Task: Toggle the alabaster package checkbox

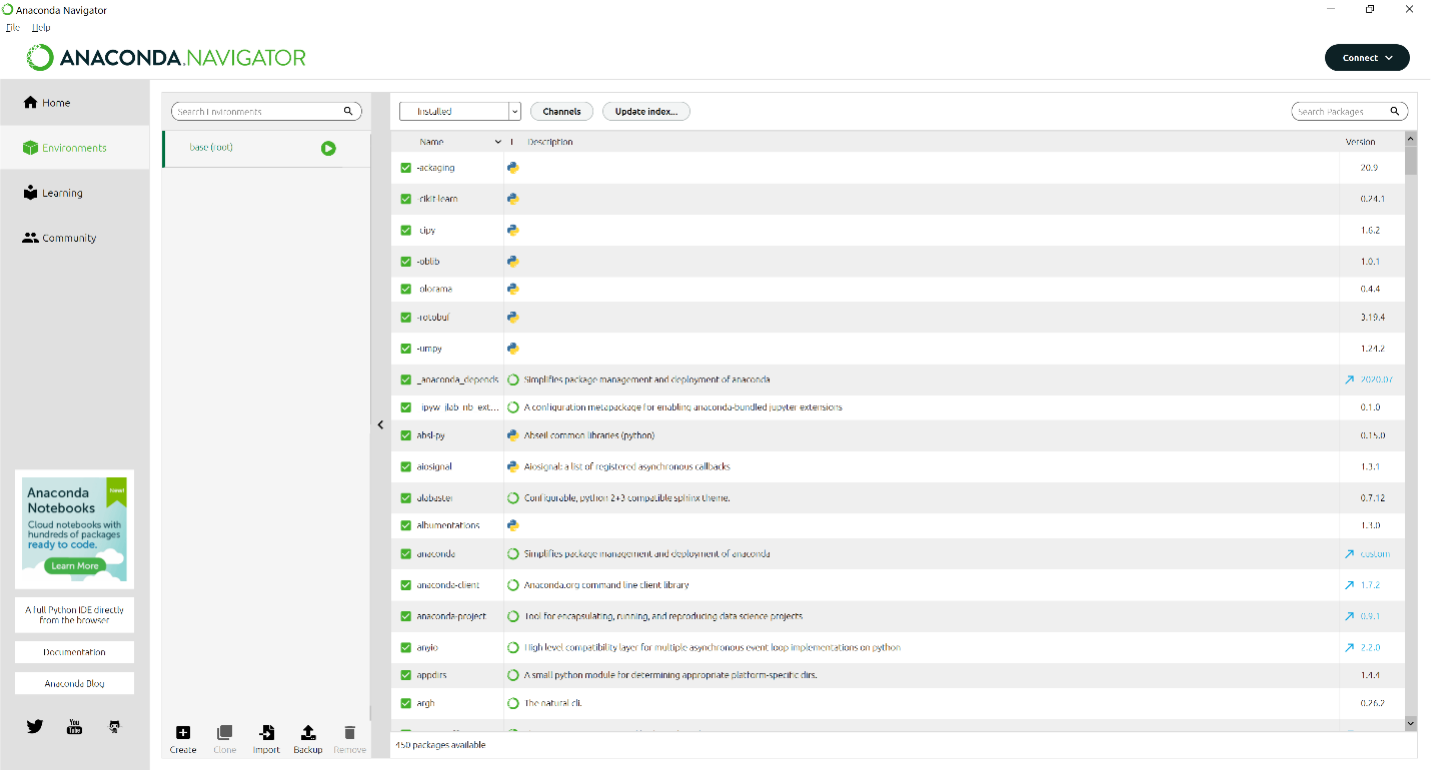Action: tap(406, 498)
